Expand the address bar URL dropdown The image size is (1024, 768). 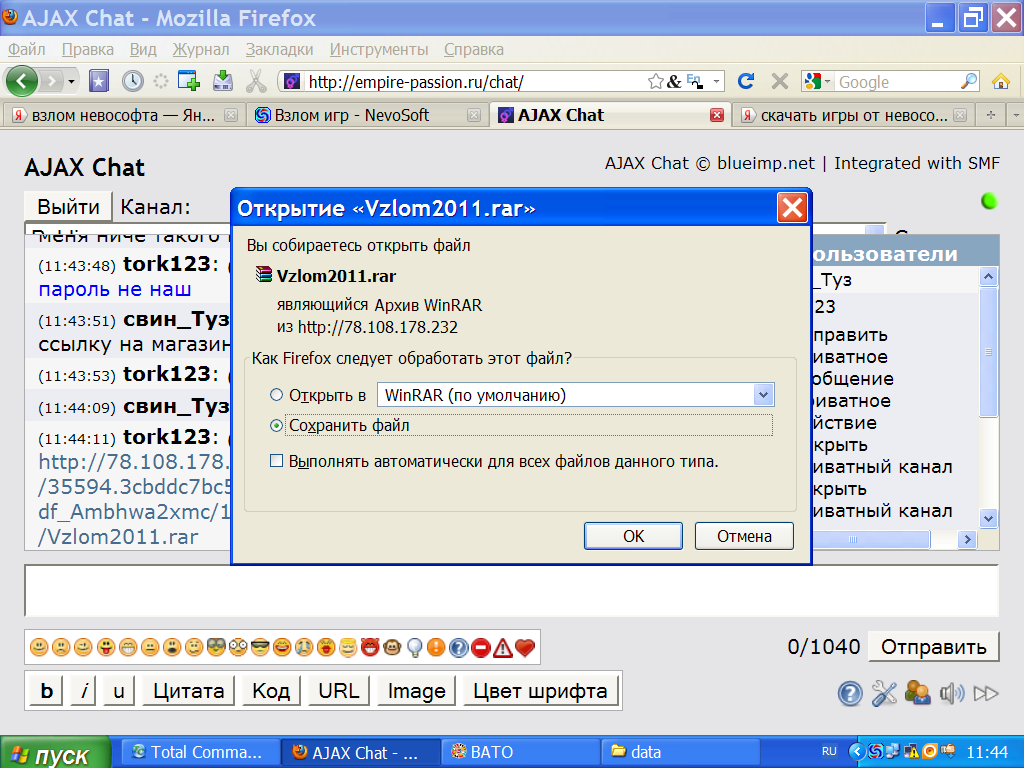pyautogui.click(x=716, y=82)
